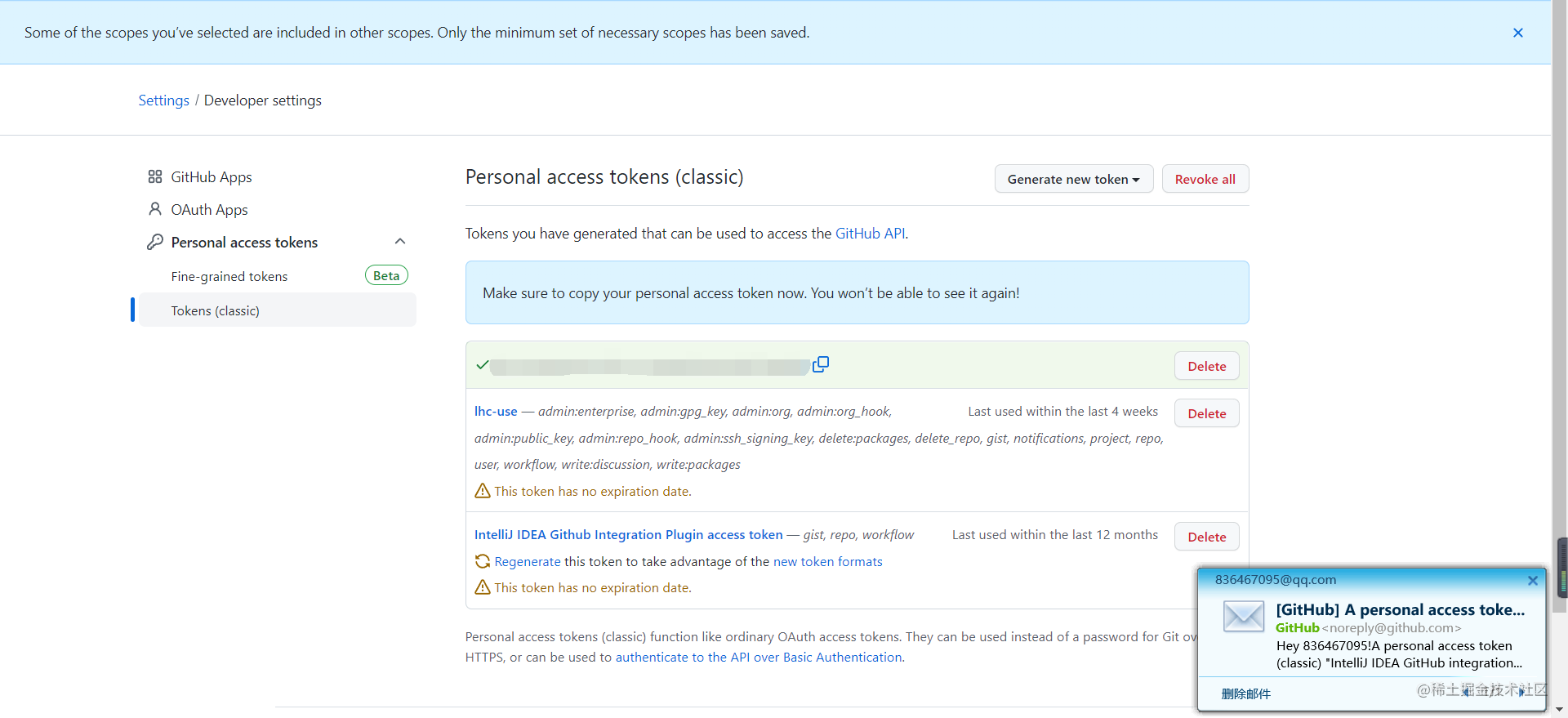Open OAuth Apps in the sidebar
This screenshot has height=718, width=1568.
(x=209, y=210)
